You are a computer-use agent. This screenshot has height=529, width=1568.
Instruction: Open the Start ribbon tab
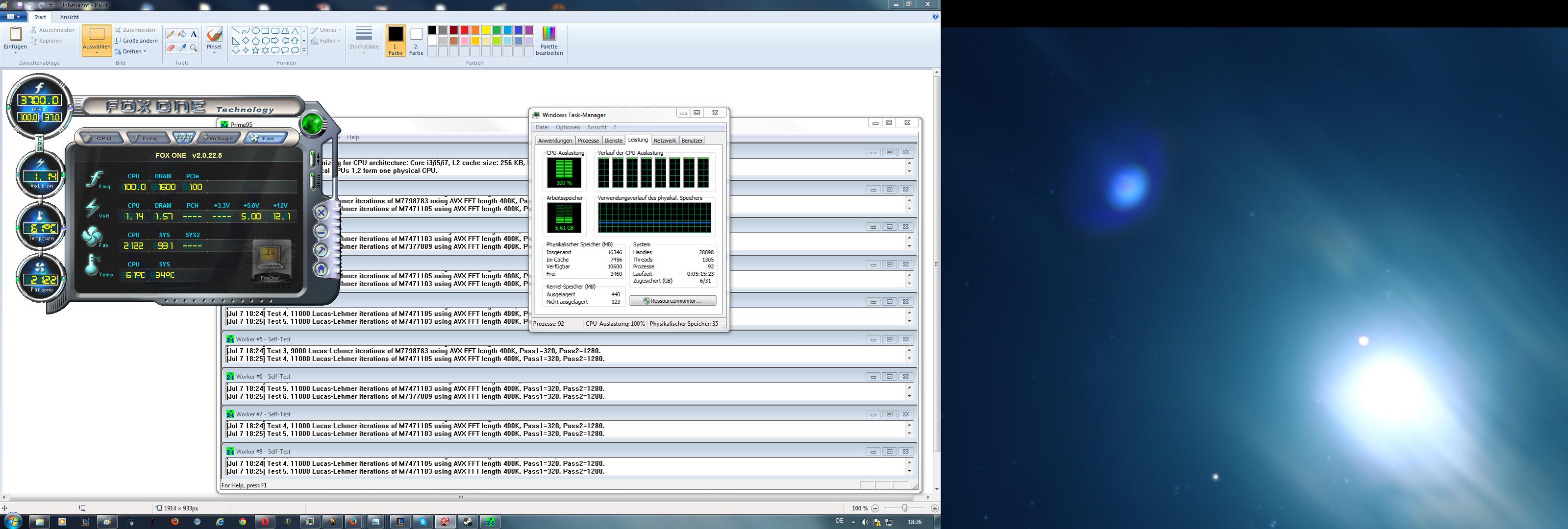tap(40, 17)
